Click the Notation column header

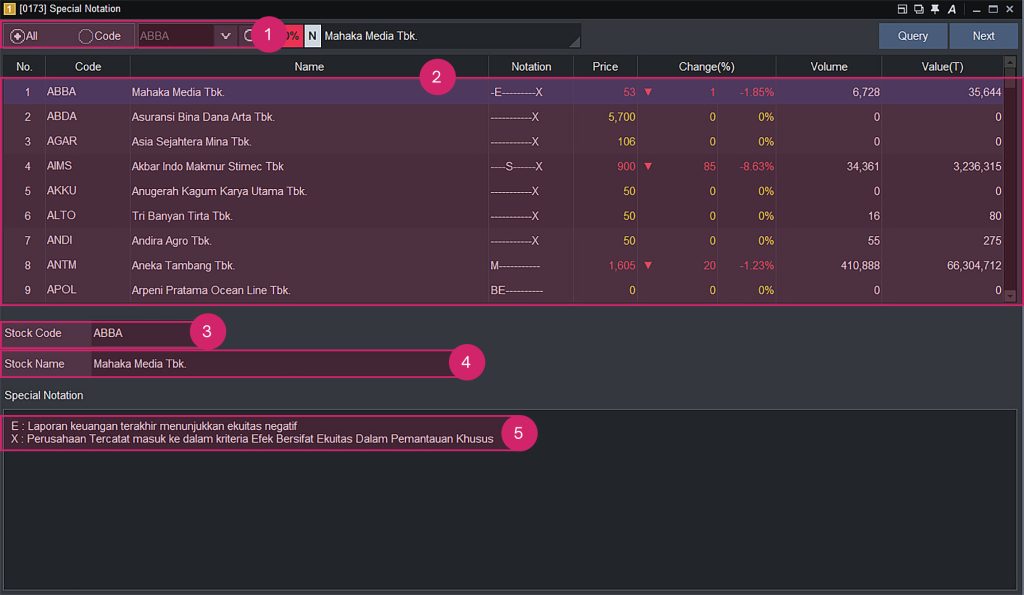click(x=531, y=66)
